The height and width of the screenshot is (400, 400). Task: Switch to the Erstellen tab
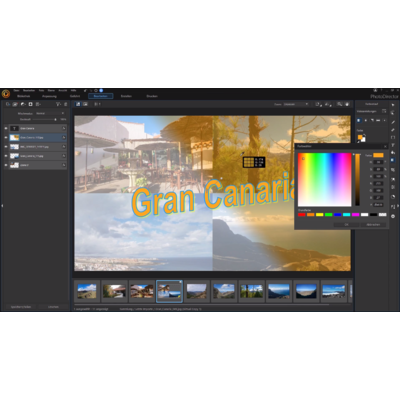(x=126, y=96)
